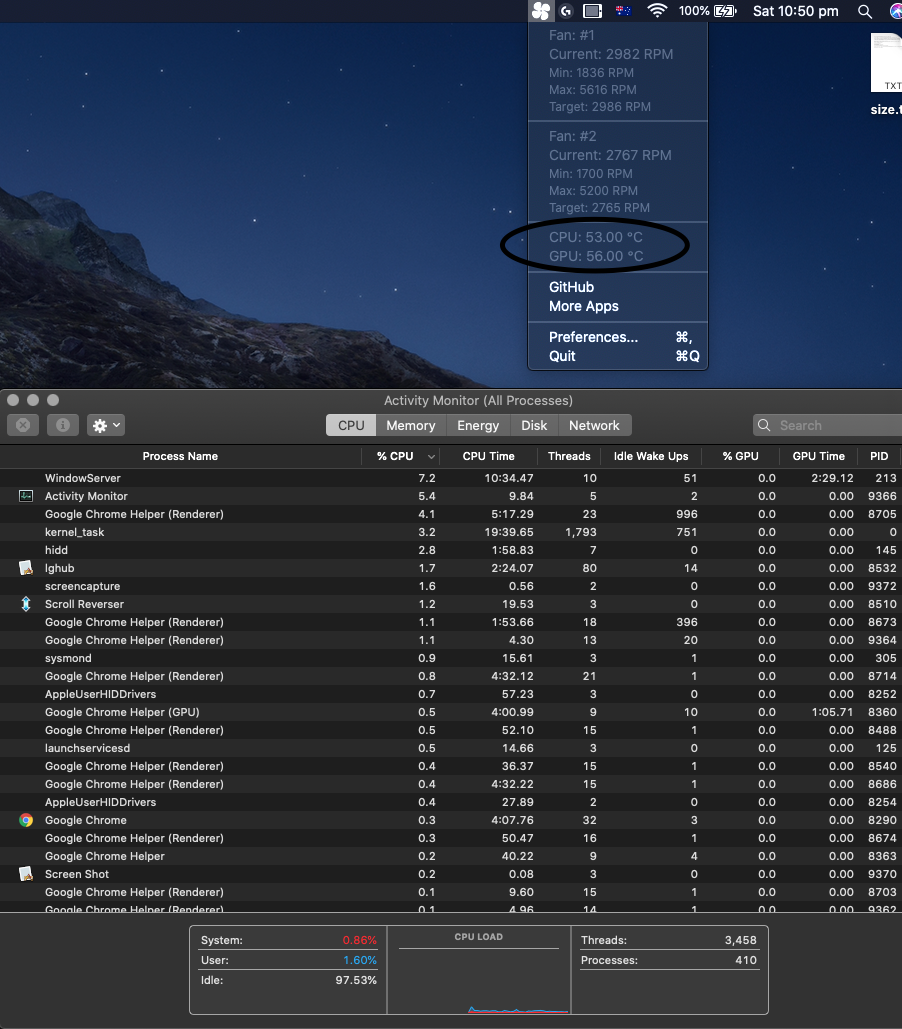
Task: Click the Scroll Reverser process icon
Action: pyautogui.click(x=26, y=604)
